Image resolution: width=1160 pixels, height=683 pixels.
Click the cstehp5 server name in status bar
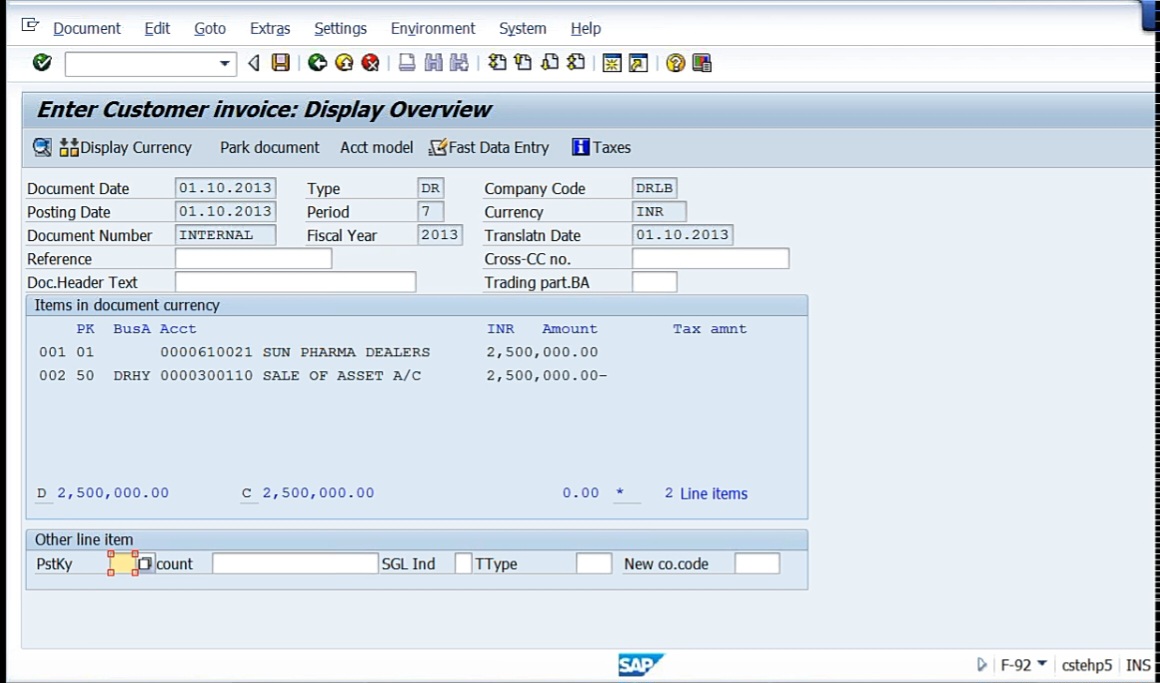[x=1087, y=665]
